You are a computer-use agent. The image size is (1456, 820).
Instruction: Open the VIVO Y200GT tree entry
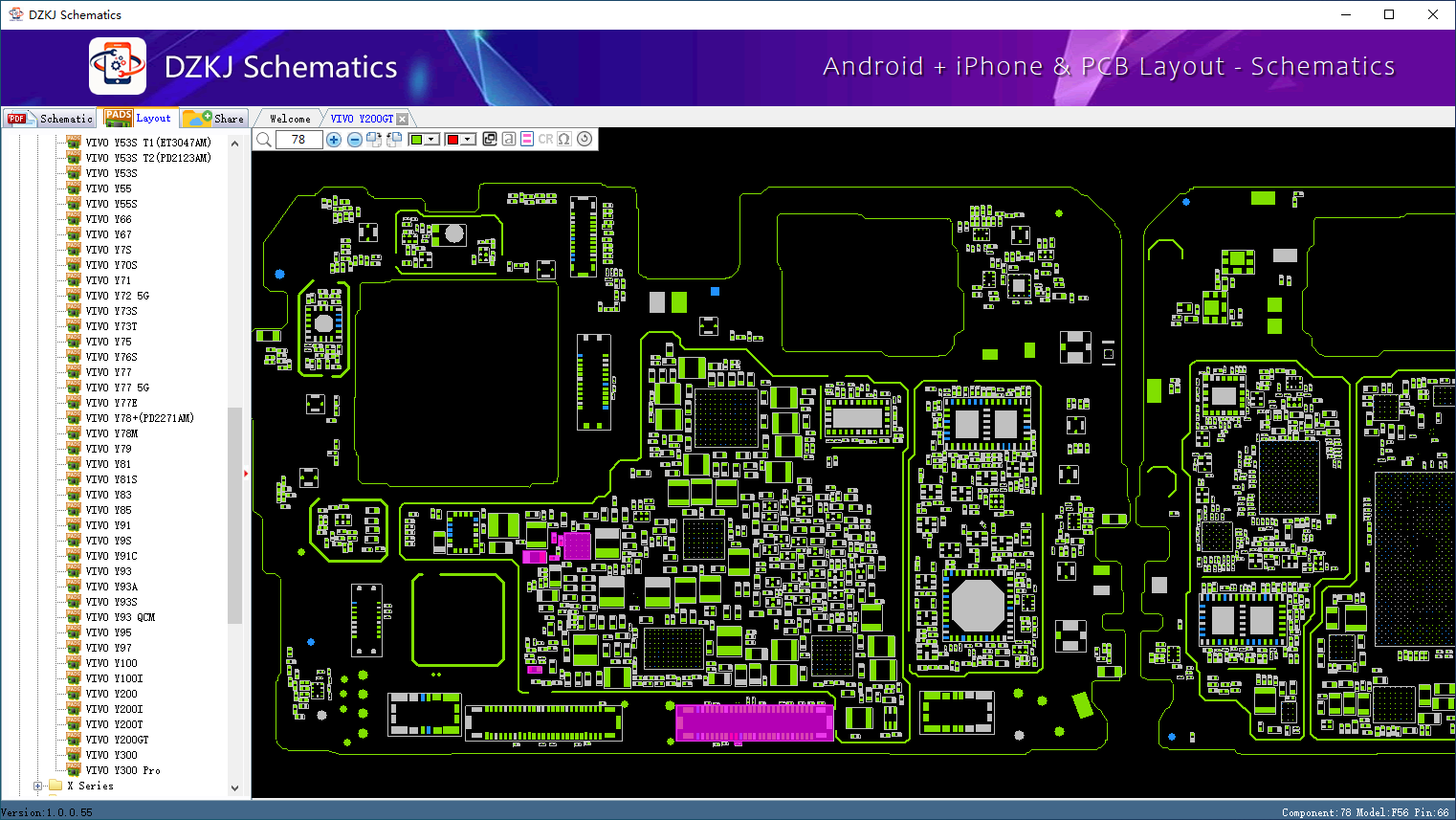tap(117, 740)
